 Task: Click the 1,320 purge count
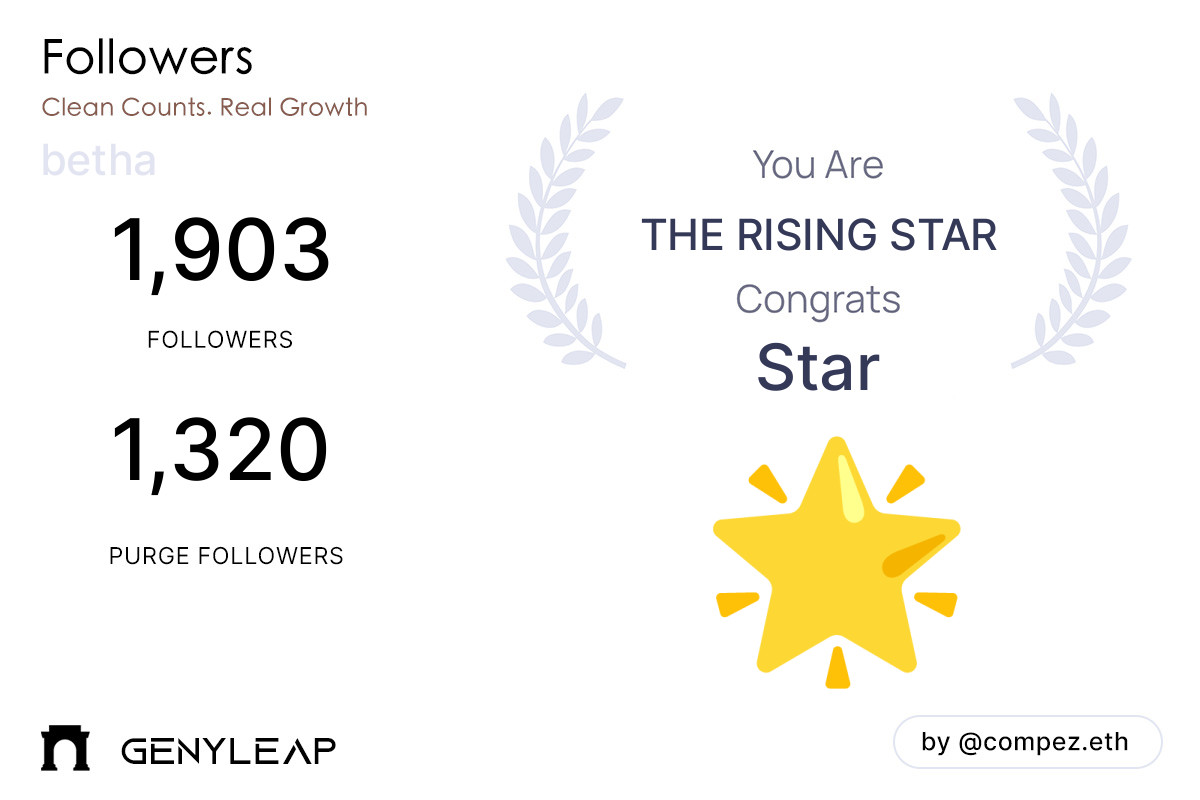220,450
